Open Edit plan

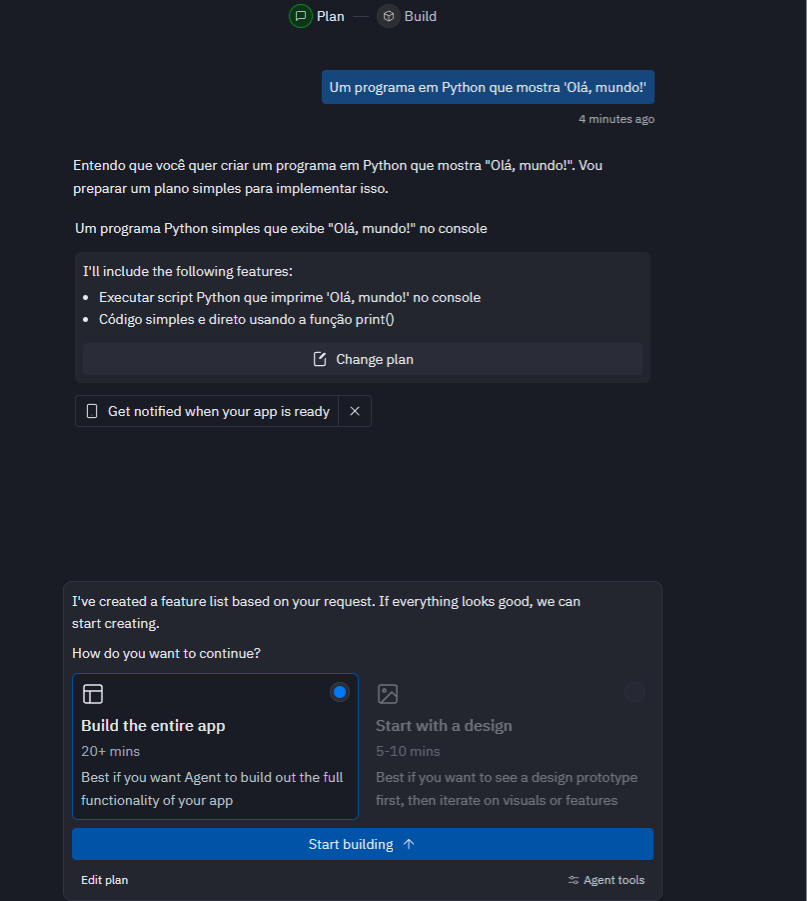[x=104, y=879]
